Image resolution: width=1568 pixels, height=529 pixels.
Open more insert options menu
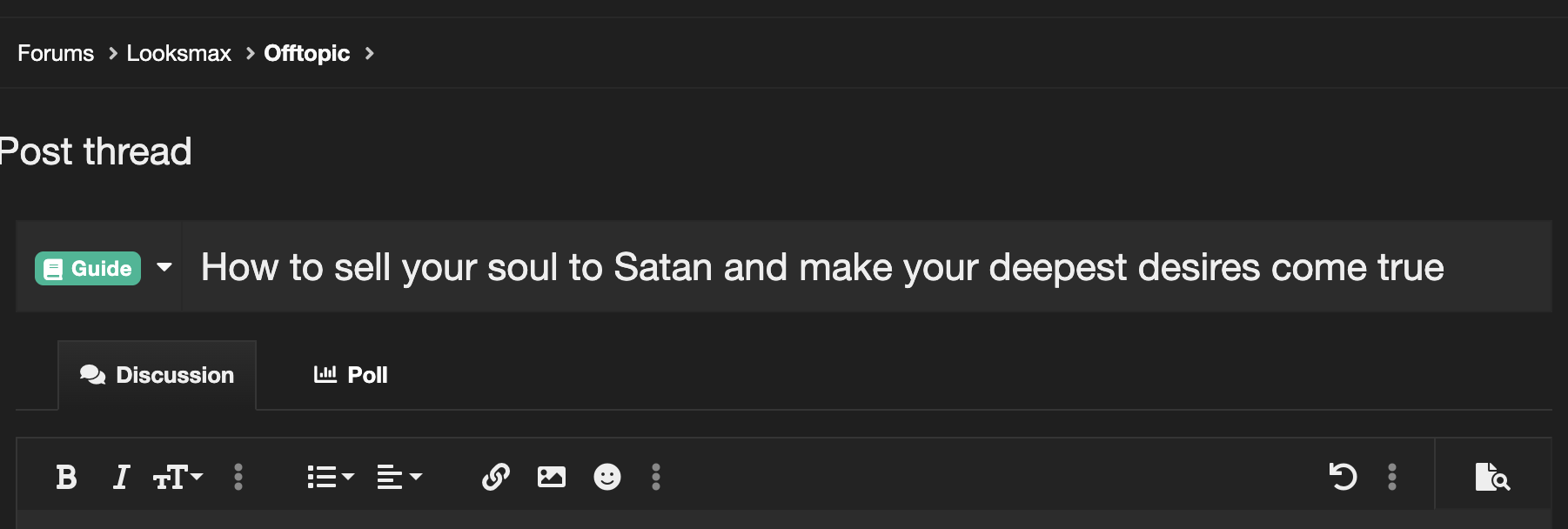click(x=656, y=477)
